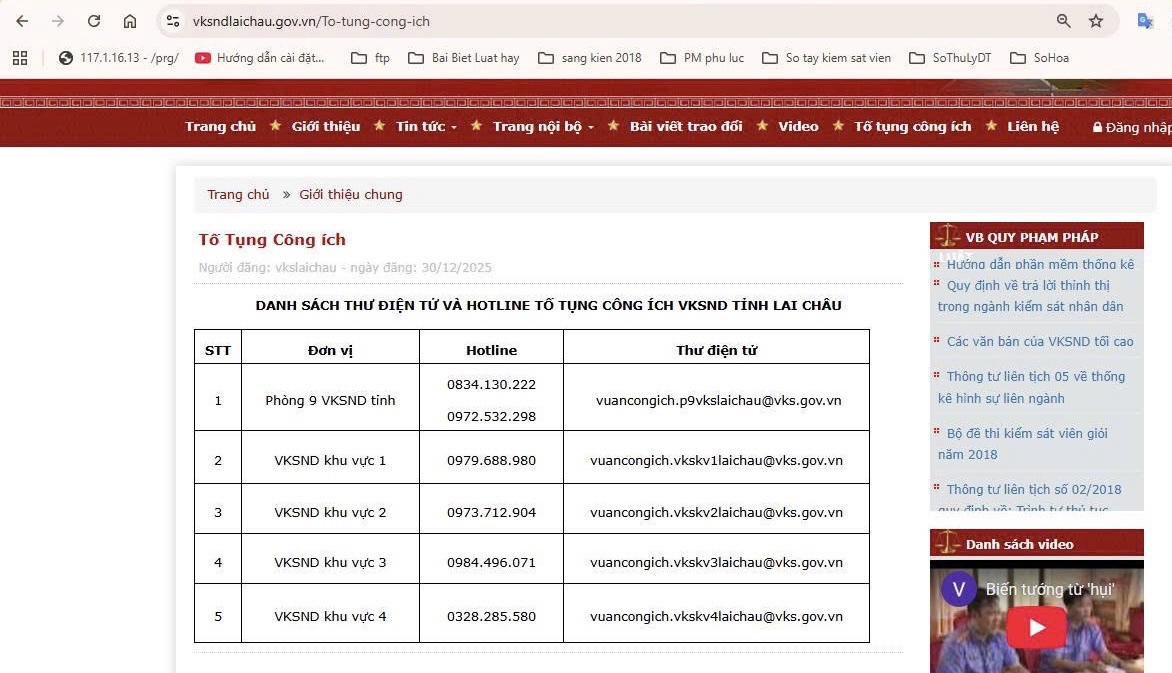Go to Bài viết trao đổi menu

(x=686, y=126)
